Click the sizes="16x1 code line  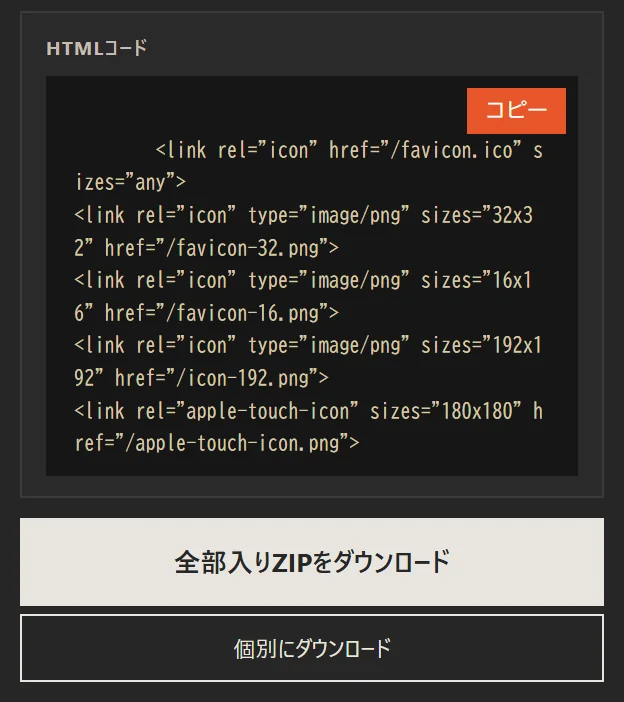pos(303,280)
